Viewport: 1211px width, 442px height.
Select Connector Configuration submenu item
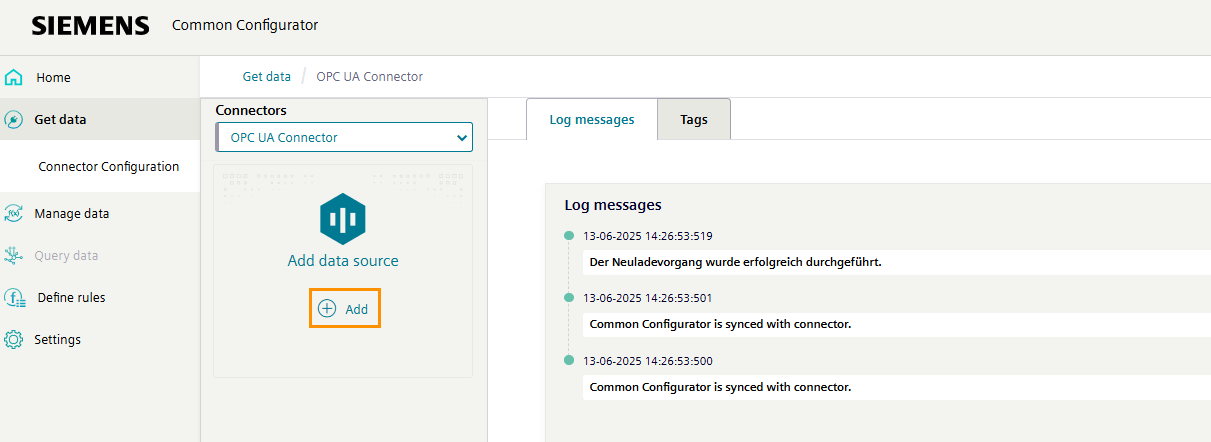coord(109,167)
